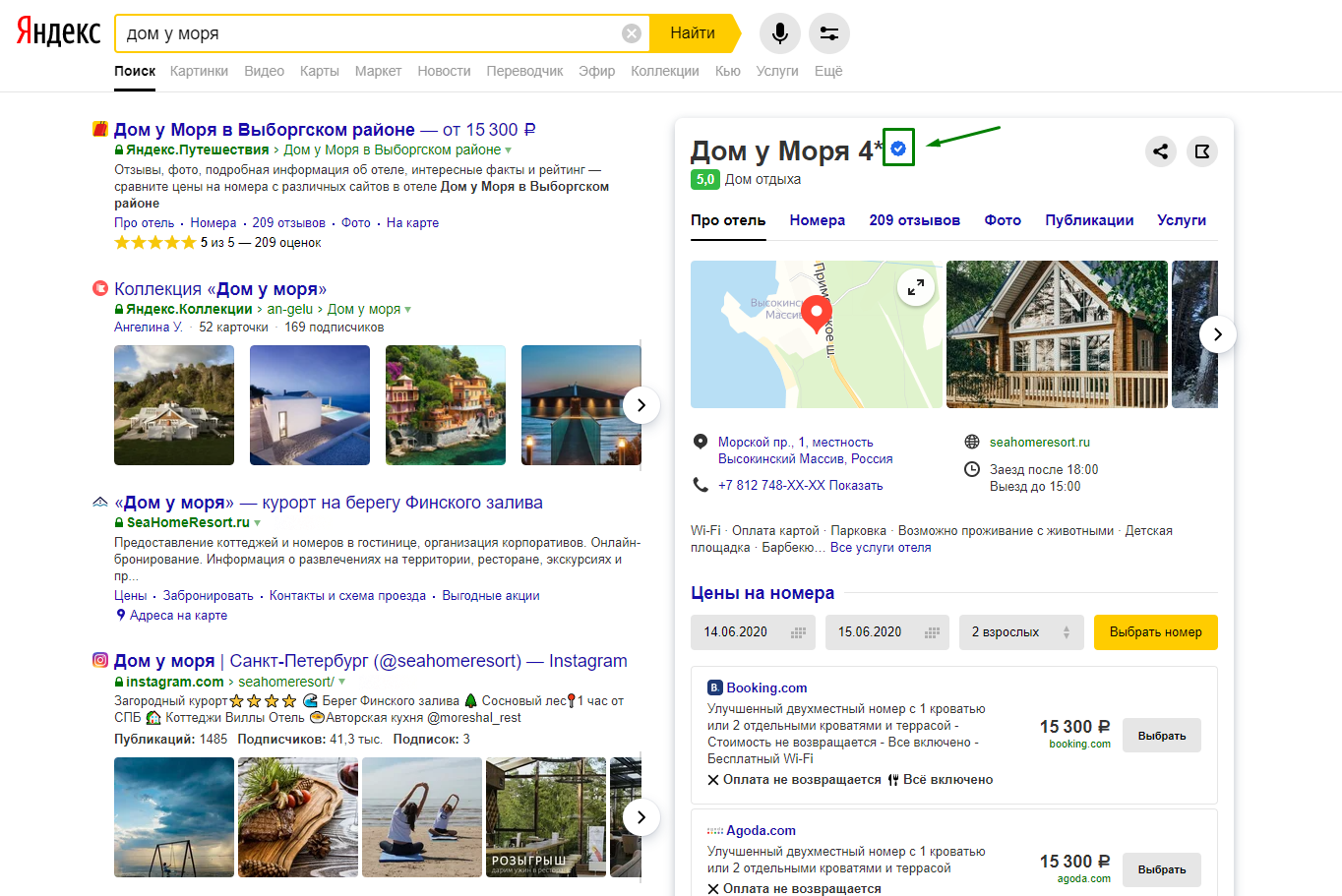Show next hotel photos with arrow

[1218, 334]
